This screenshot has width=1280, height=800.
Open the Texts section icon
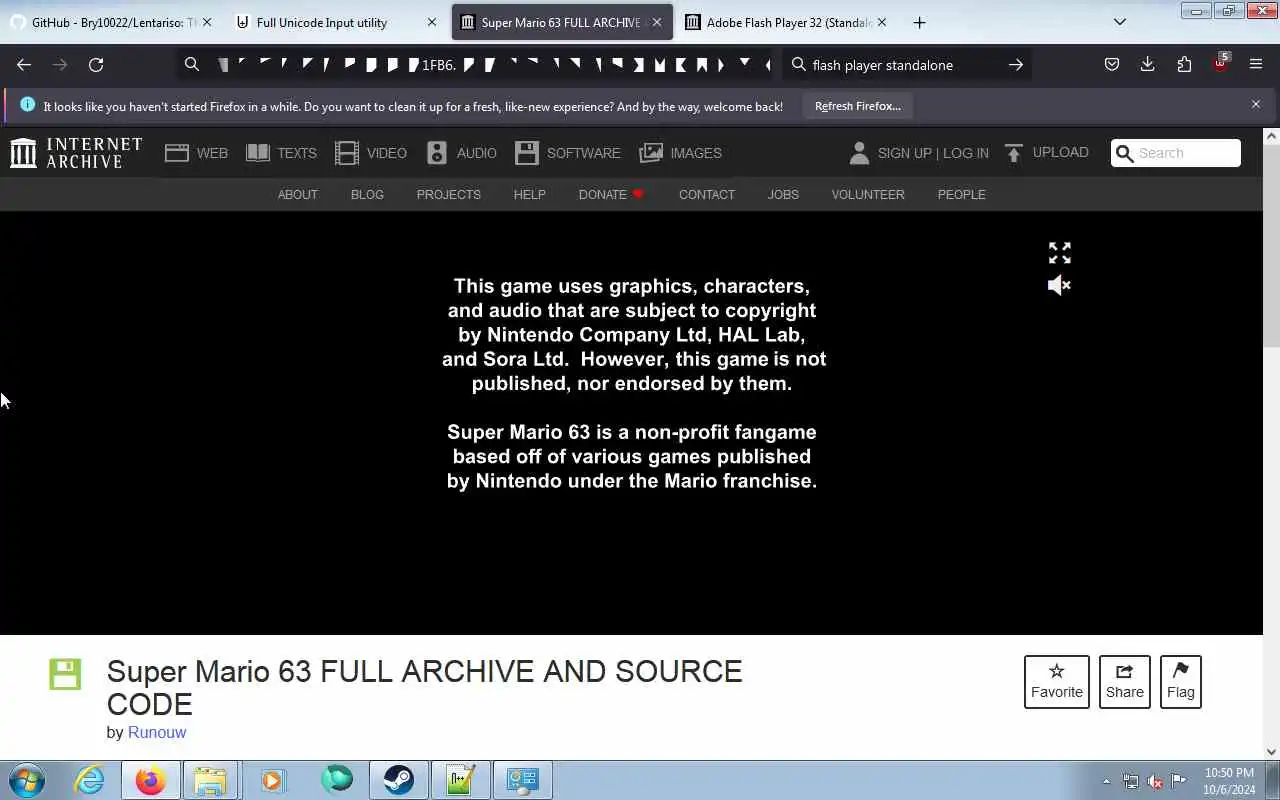click(x=258, y=153)
